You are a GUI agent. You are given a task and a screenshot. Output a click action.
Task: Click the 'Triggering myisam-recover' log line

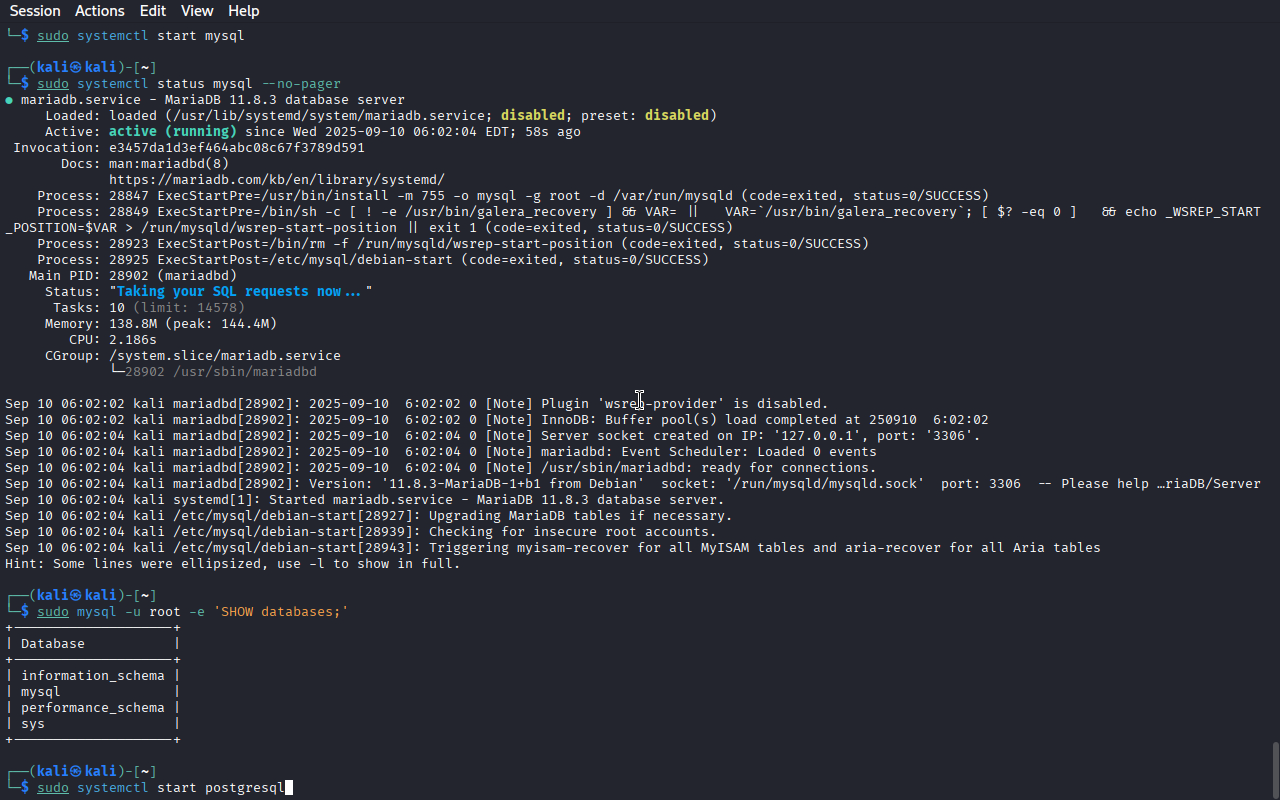[x=553, y=548]
